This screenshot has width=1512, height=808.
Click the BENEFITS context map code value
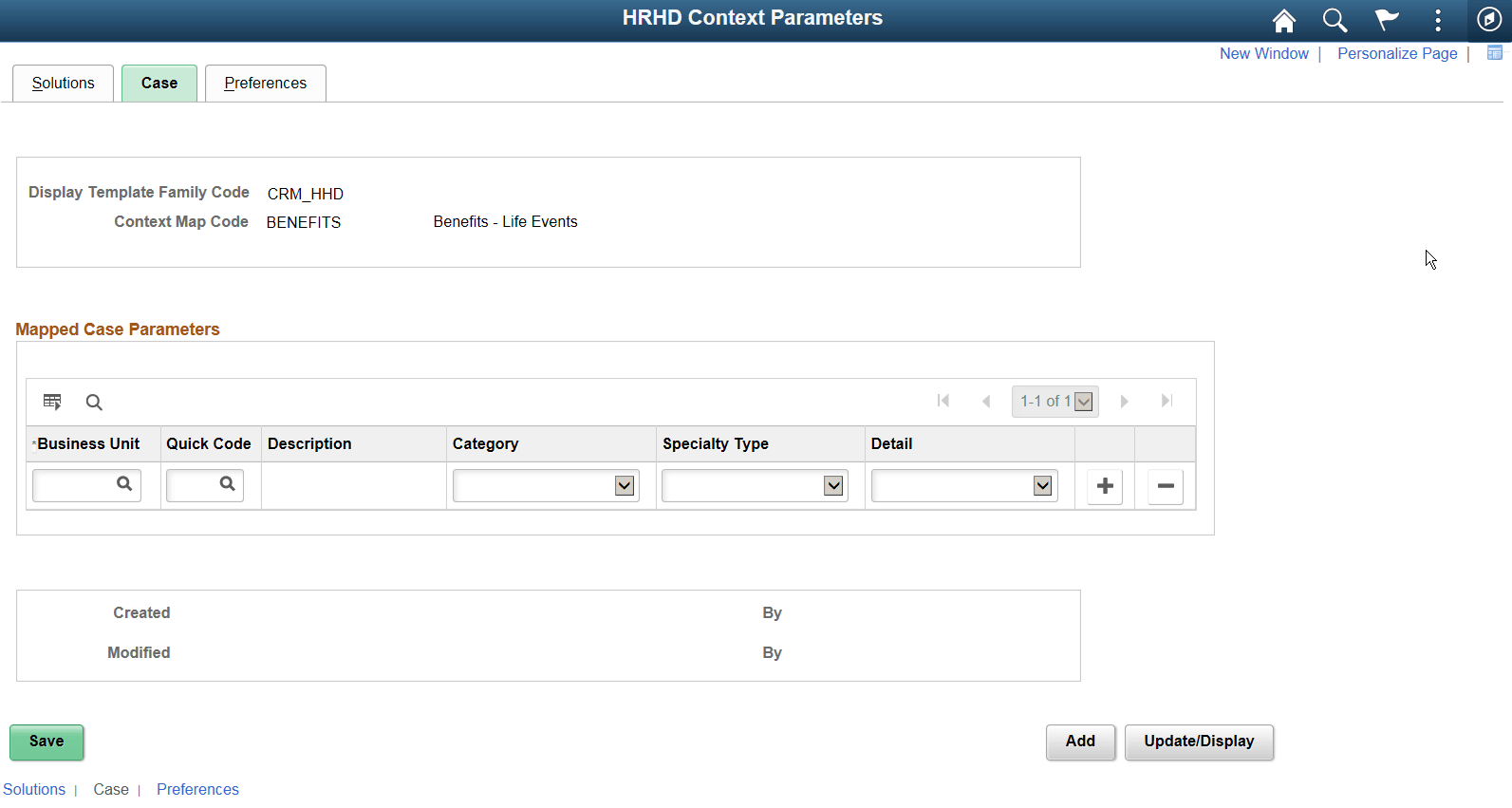304,222
